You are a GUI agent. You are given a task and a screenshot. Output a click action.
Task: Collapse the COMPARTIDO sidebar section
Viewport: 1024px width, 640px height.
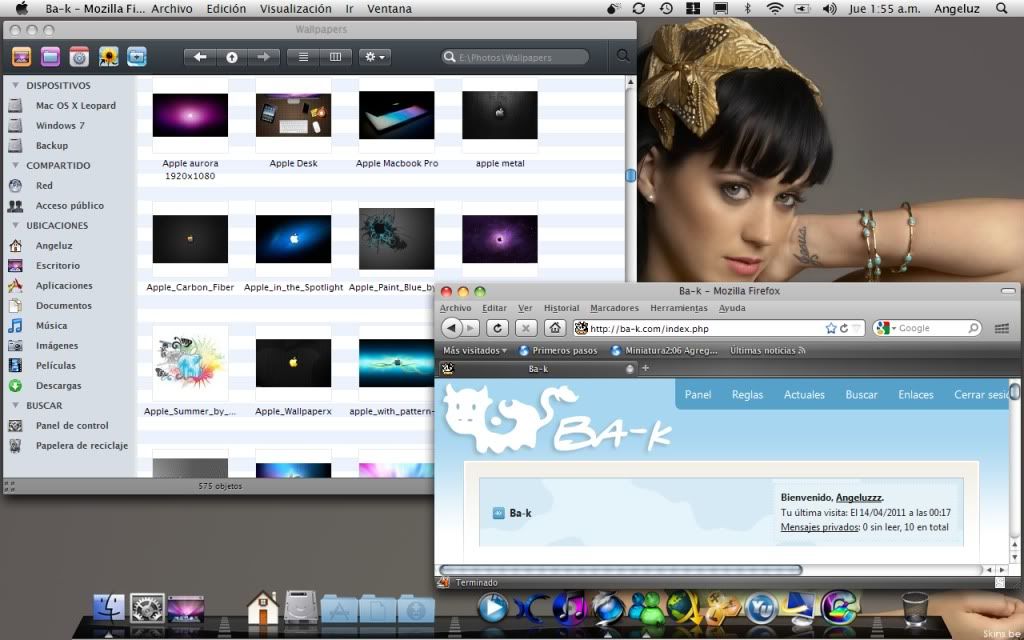(15, 165)
